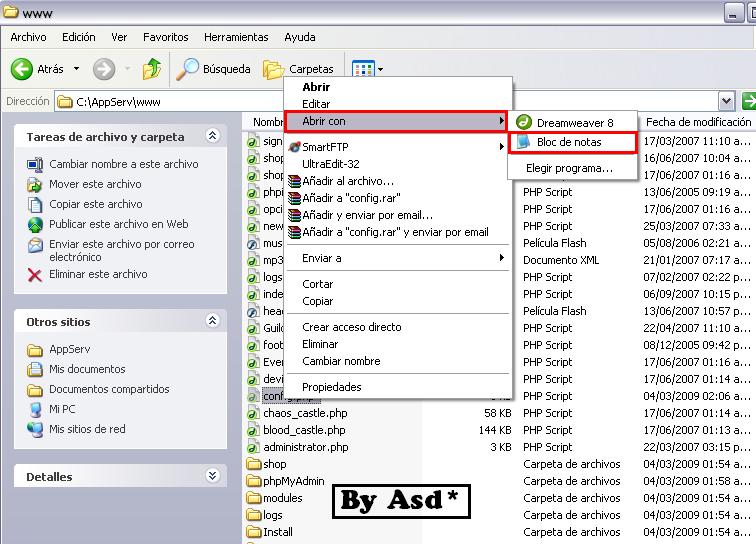Select Abrir con menu entry
This screenshot has height=544, width=756.
coord(395,122)
